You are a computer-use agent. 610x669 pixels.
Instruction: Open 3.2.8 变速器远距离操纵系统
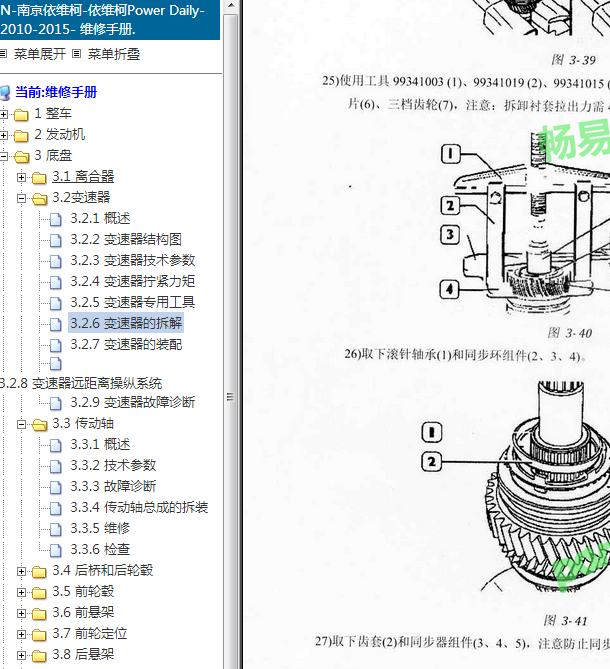(x=81, y=383)
